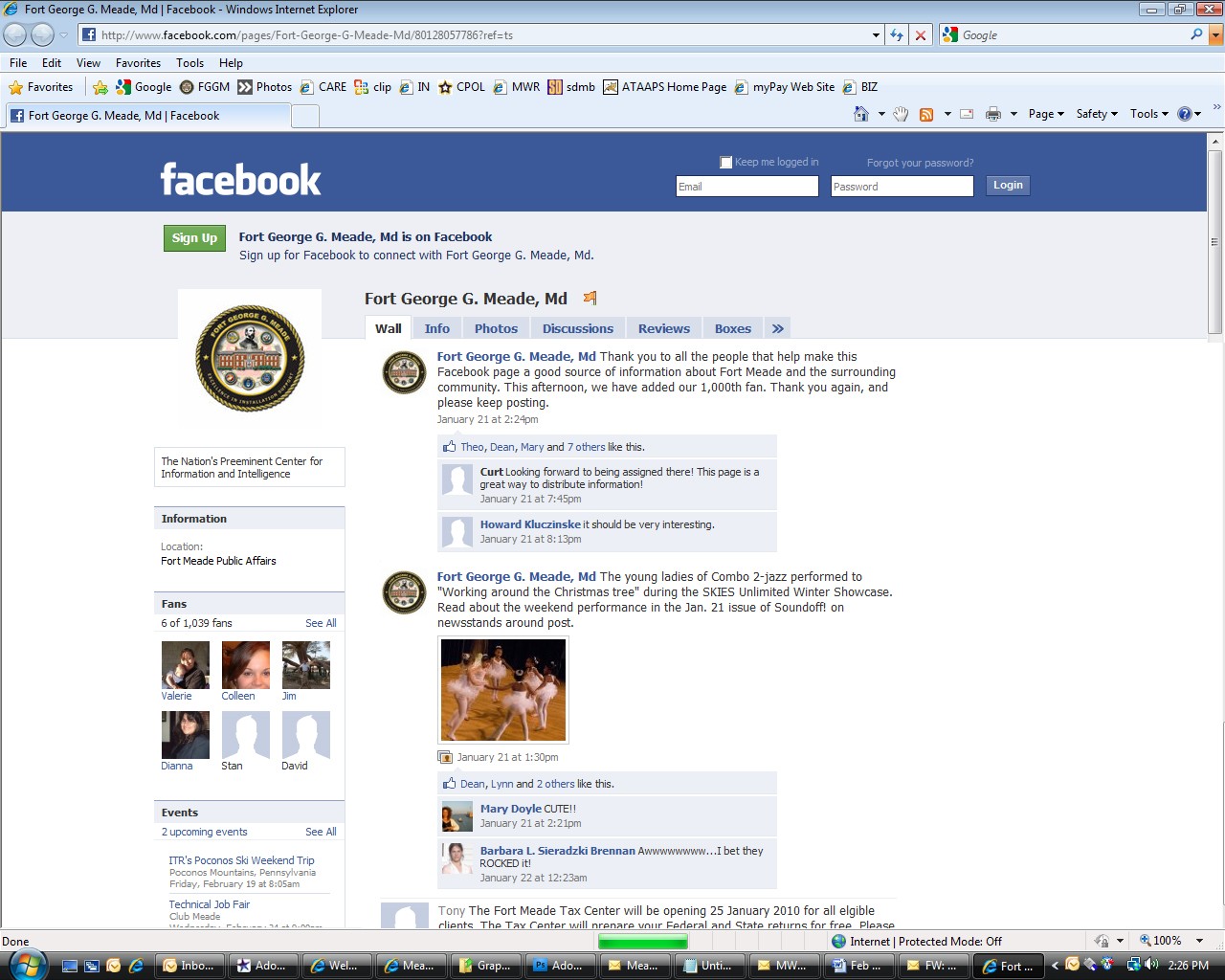This screenshot has width=1225, height=980.
Task: Click the Read Mail envelope icon
Action: click(967, 114)
